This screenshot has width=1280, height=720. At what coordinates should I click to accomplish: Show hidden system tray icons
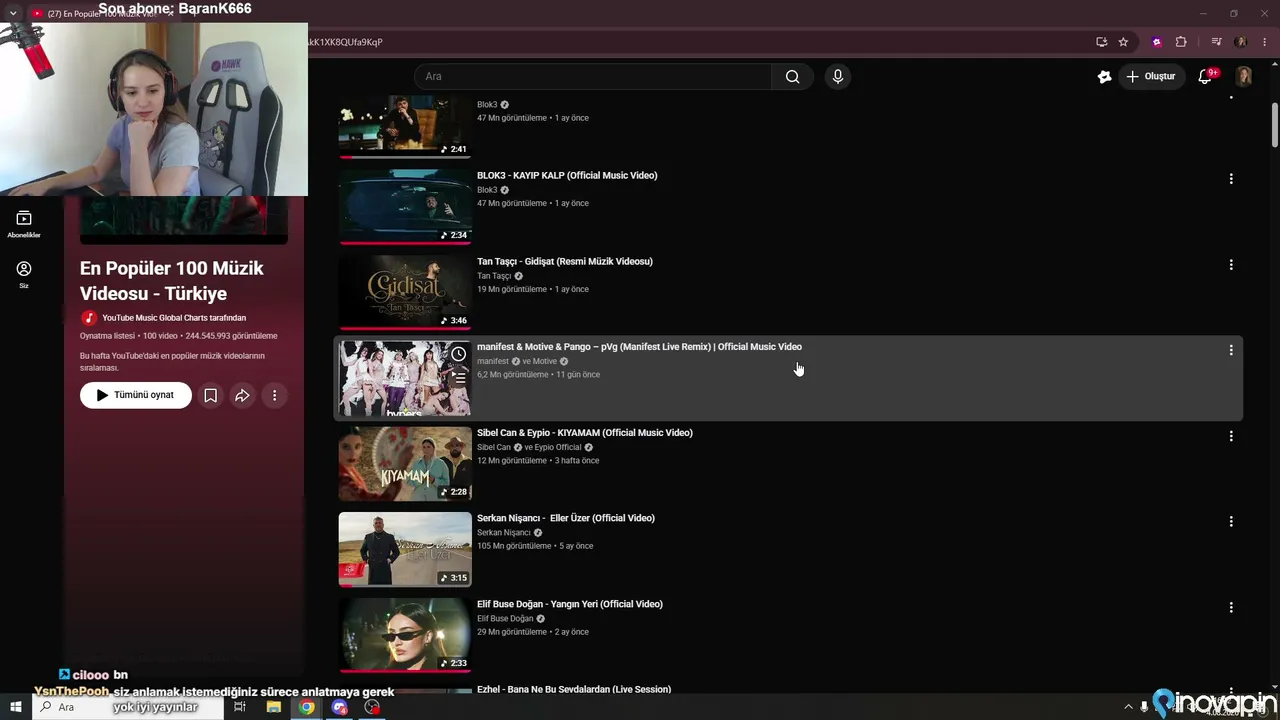pyautogui.click(x=1129, y=707)
